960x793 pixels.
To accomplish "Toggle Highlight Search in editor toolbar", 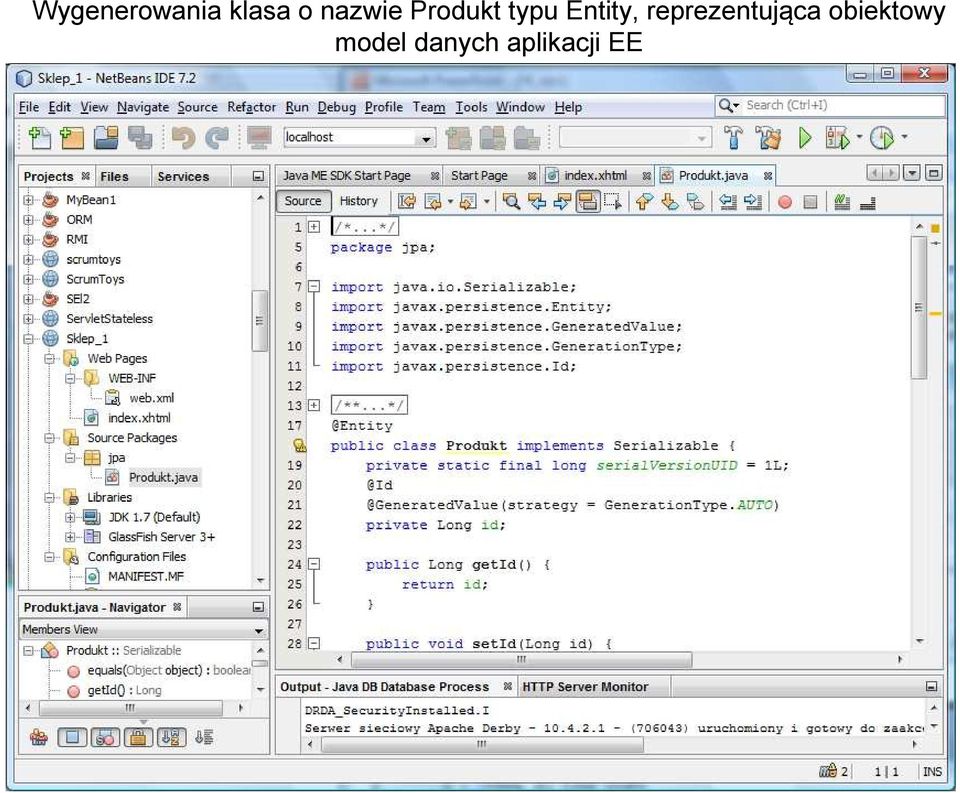I will 588,201.
